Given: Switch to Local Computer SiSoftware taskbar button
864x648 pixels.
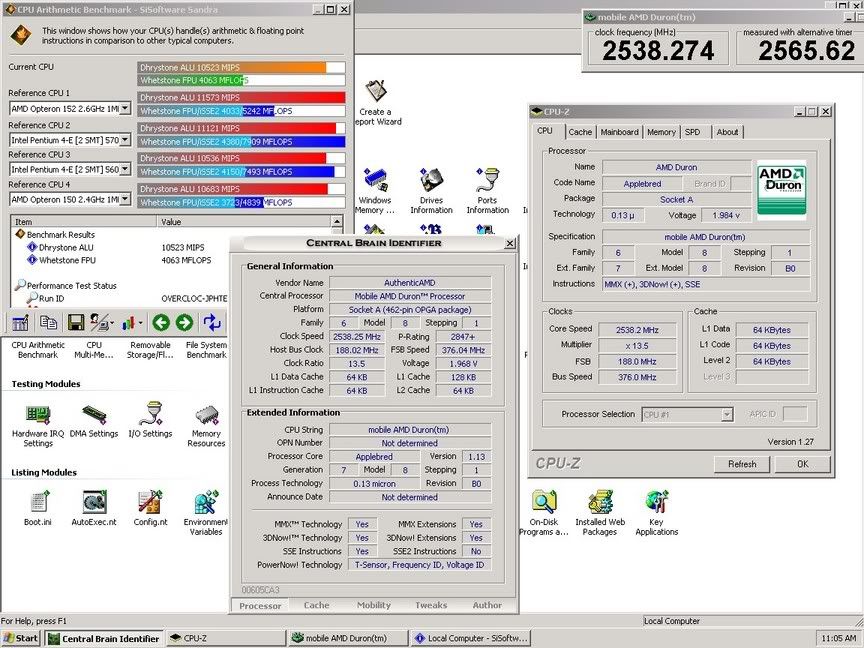Looking at the screenshot, I should (x=471, y=638).
